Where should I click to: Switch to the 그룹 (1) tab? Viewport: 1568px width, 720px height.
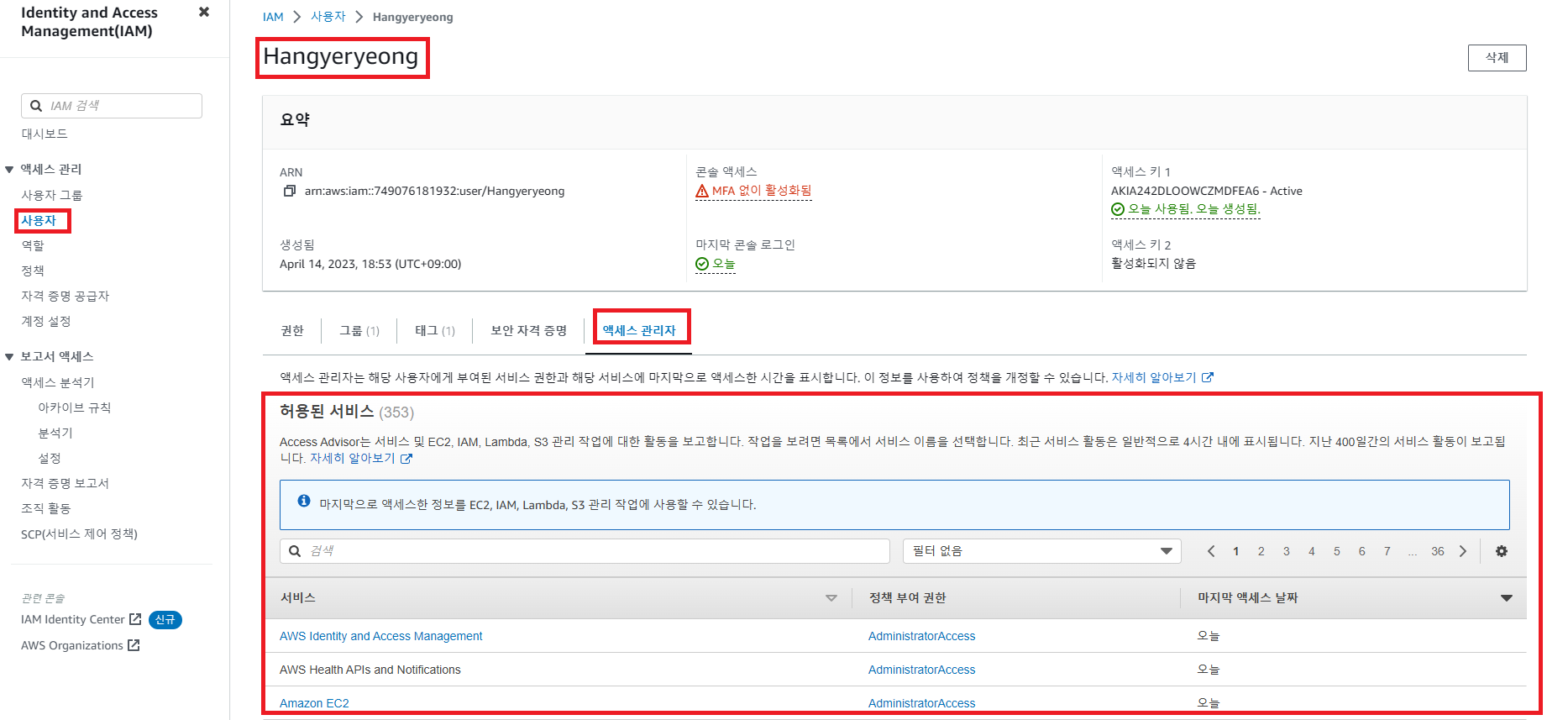(x=359, y=330)
